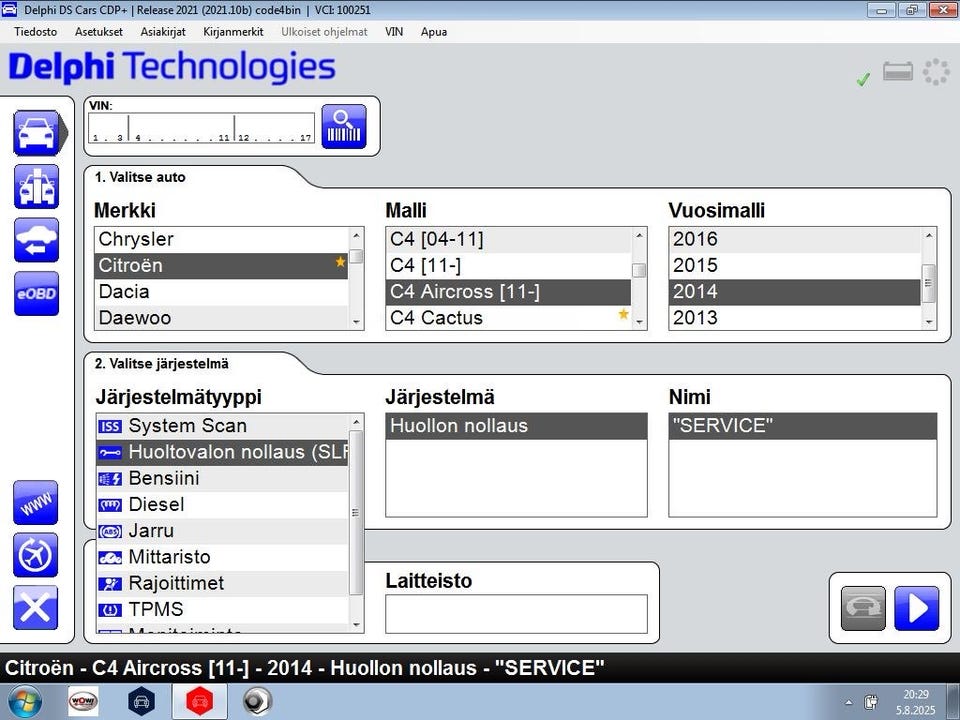Open the Asiakirjat menu
The image size is (960, 720).
[163, 32]
